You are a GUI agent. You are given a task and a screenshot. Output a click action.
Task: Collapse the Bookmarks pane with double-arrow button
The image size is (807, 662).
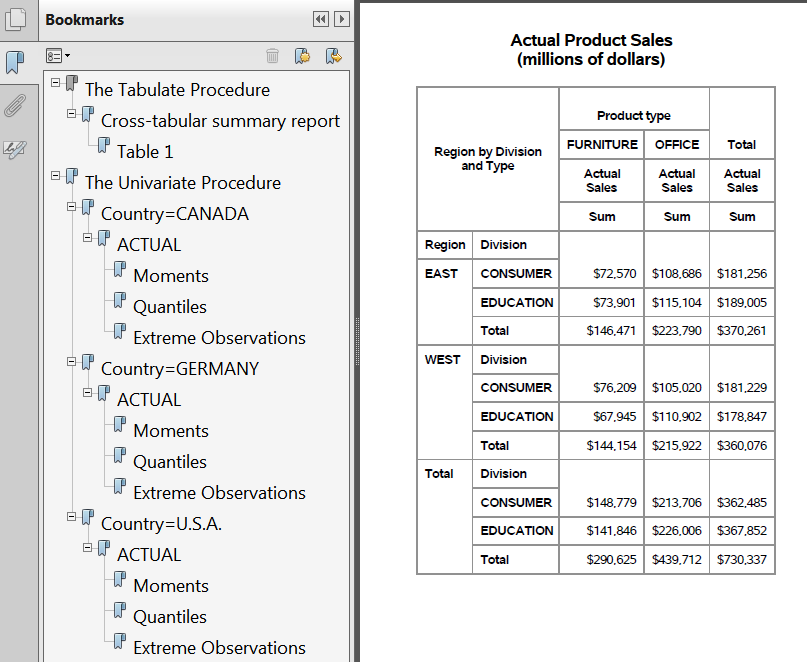[x=320, y=19]
